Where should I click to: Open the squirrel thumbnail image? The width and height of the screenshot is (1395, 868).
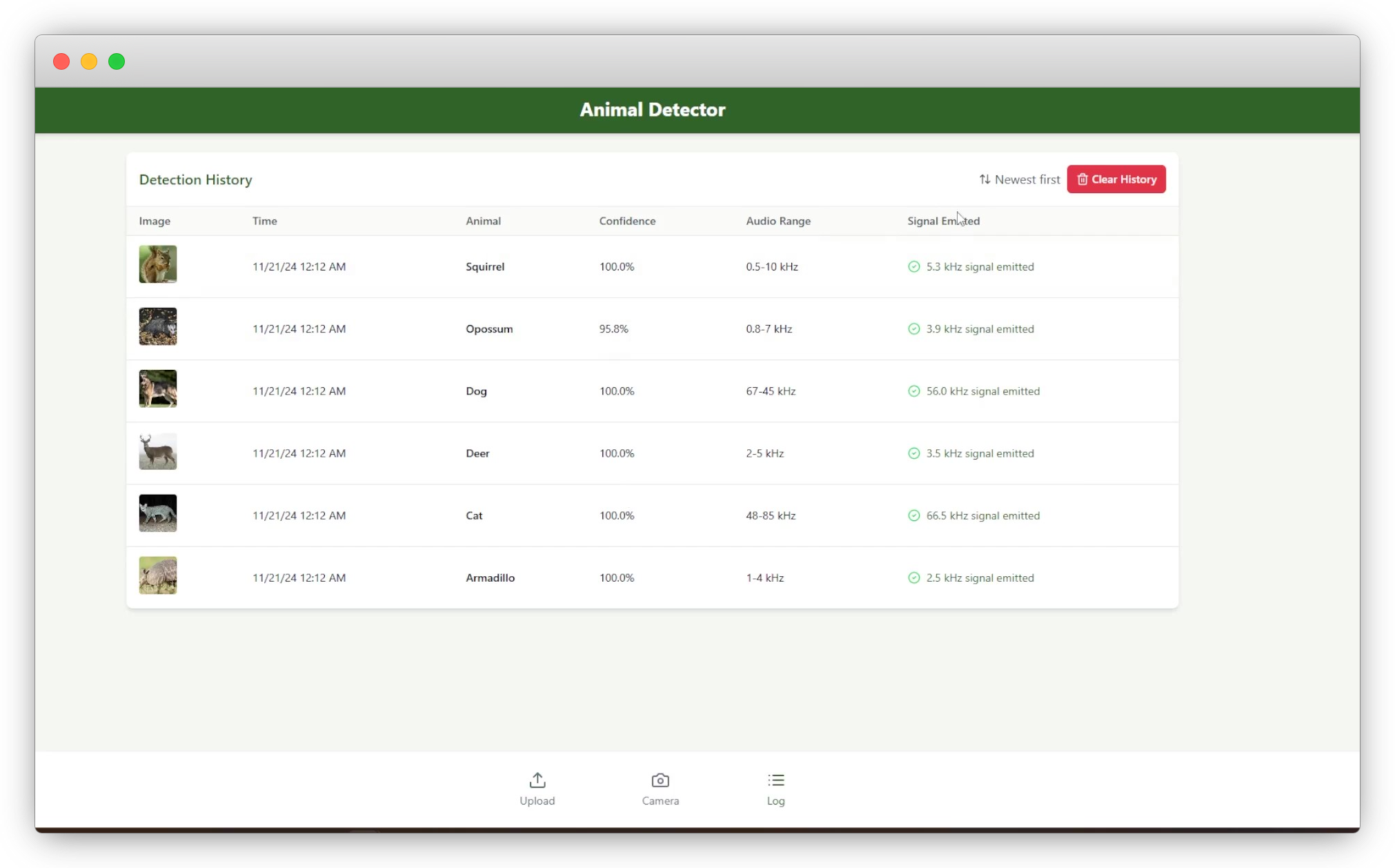(x=158, y=264)
